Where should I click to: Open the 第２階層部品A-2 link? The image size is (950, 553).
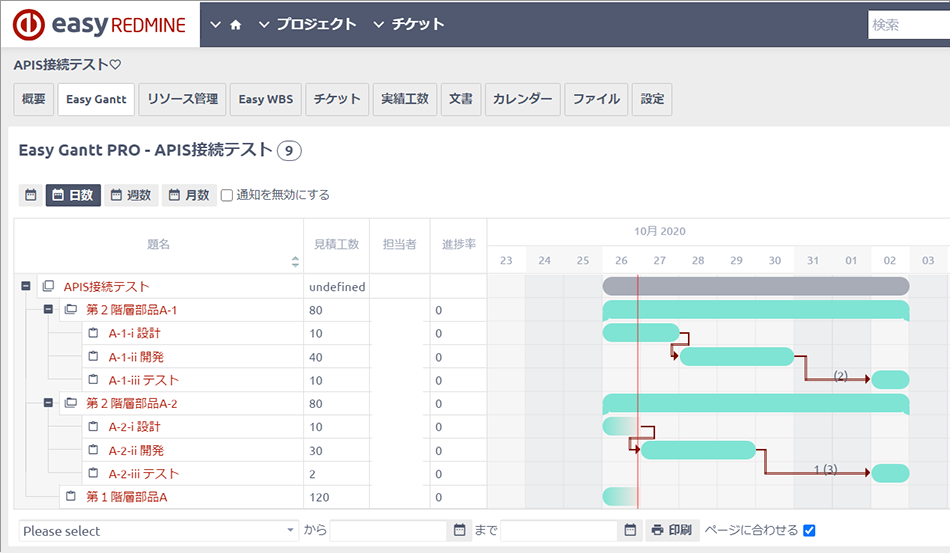131,403
